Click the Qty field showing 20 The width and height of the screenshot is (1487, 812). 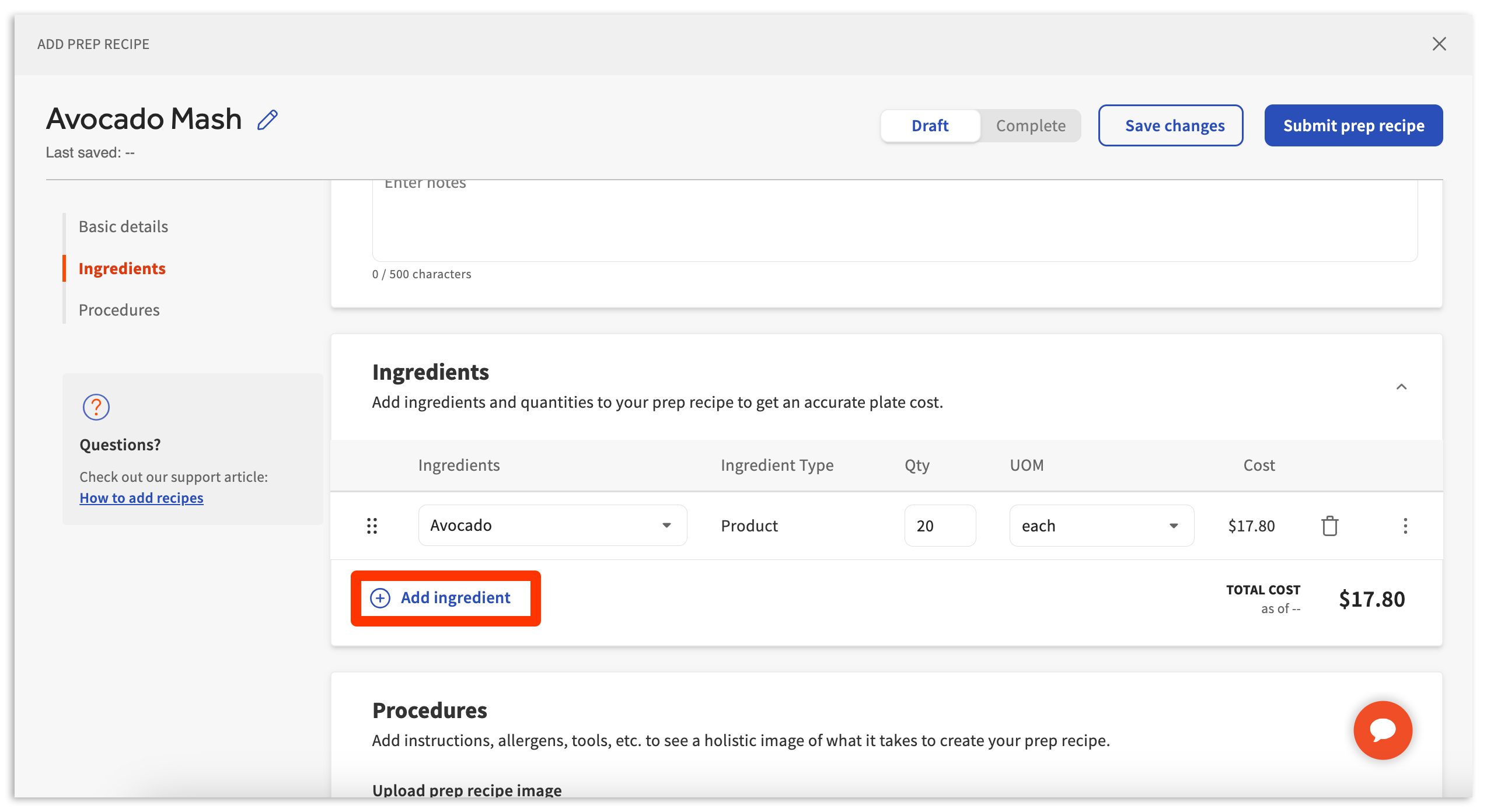(x=939, y=526)
